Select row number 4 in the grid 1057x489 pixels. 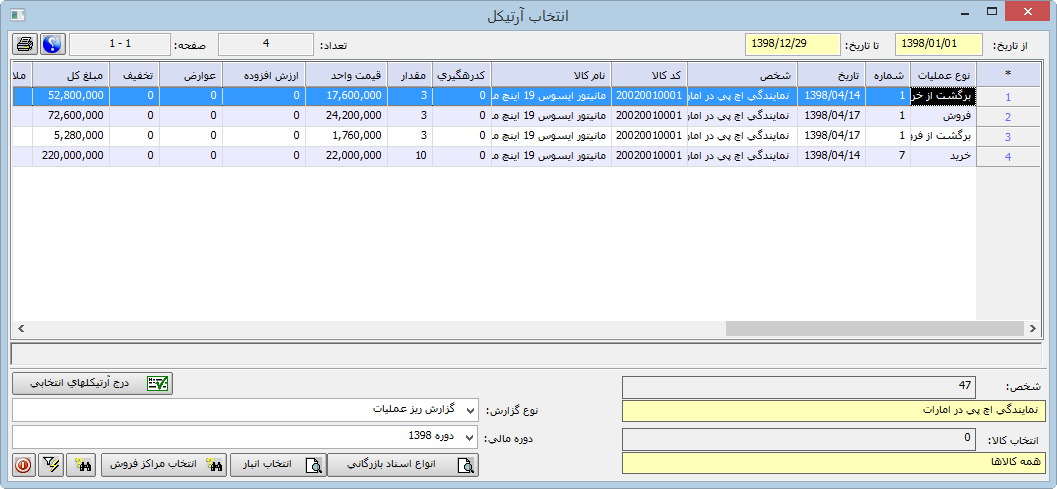click(x=1007, y=157)
